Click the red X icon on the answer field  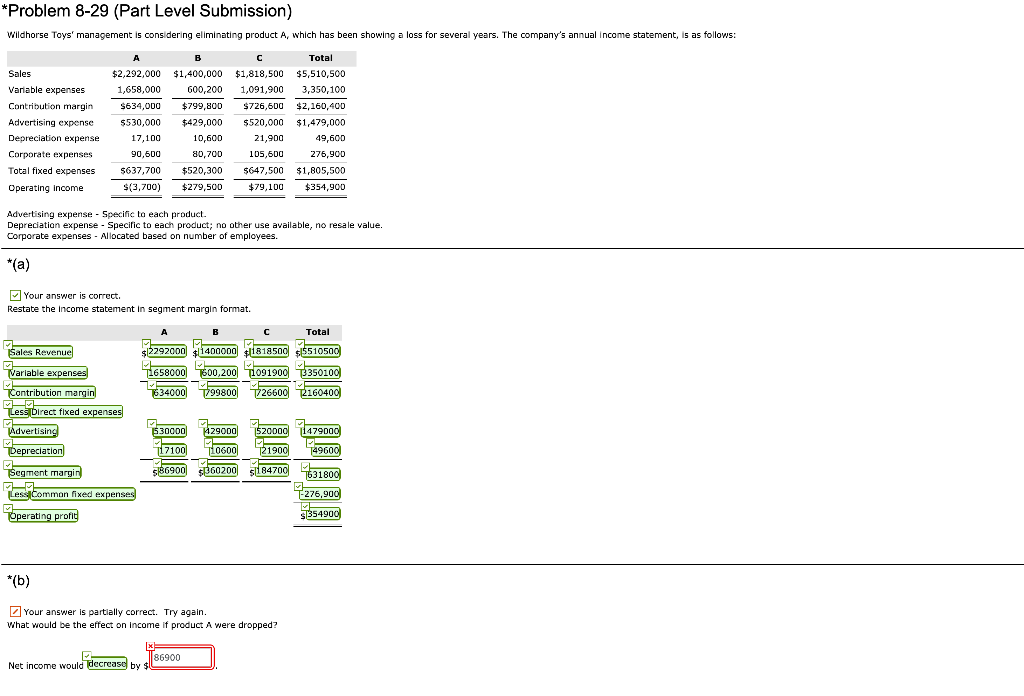(150, 646)
